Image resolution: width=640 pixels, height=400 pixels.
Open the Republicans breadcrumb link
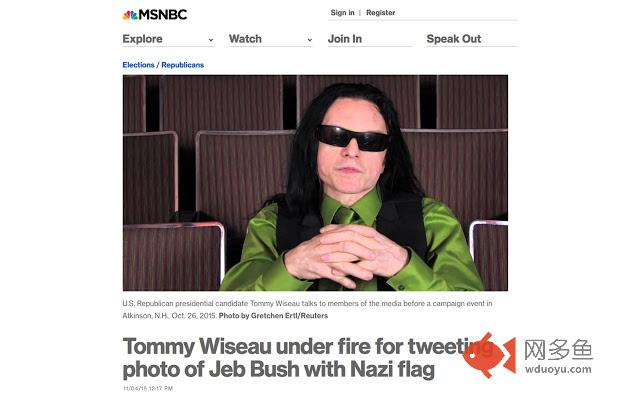[182, 65]
